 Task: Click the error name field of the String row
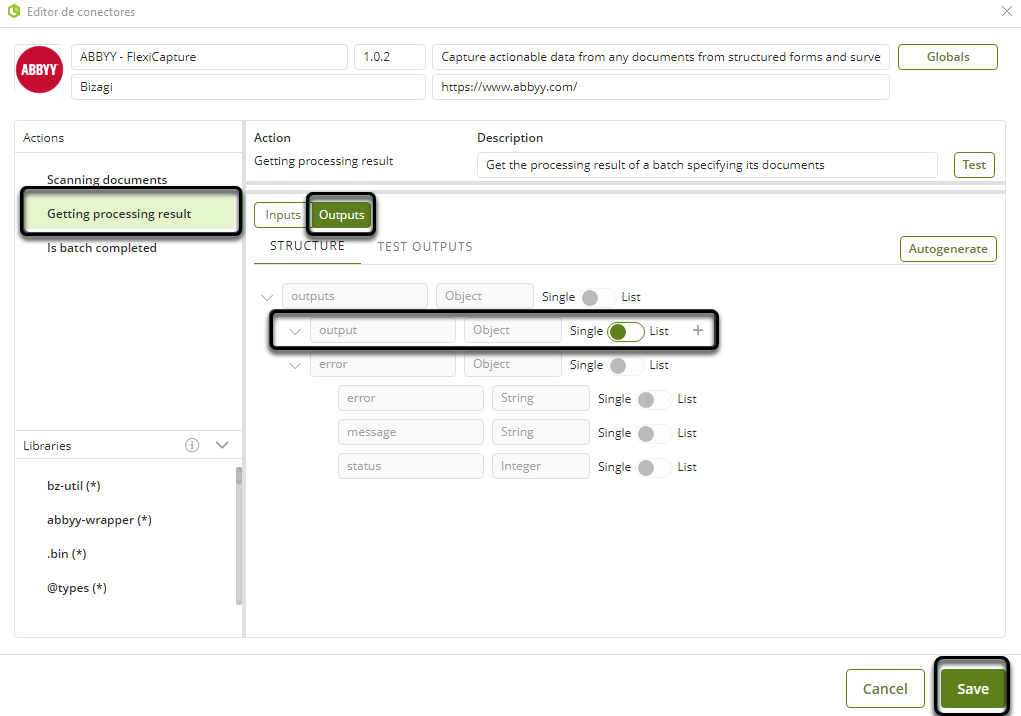(x=411, y=398)
